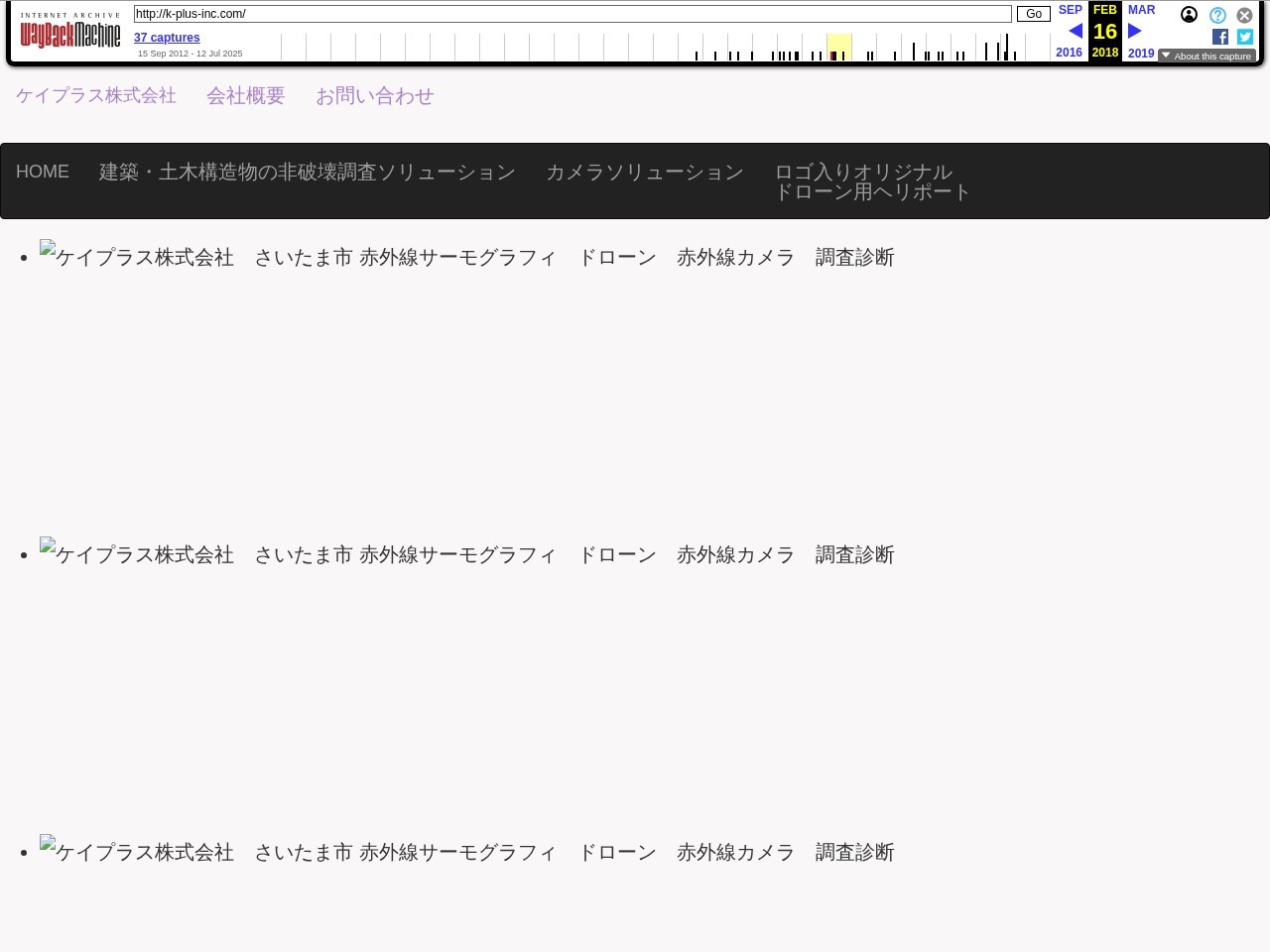Click the お問い合わせ link

(x=375, y=95)
